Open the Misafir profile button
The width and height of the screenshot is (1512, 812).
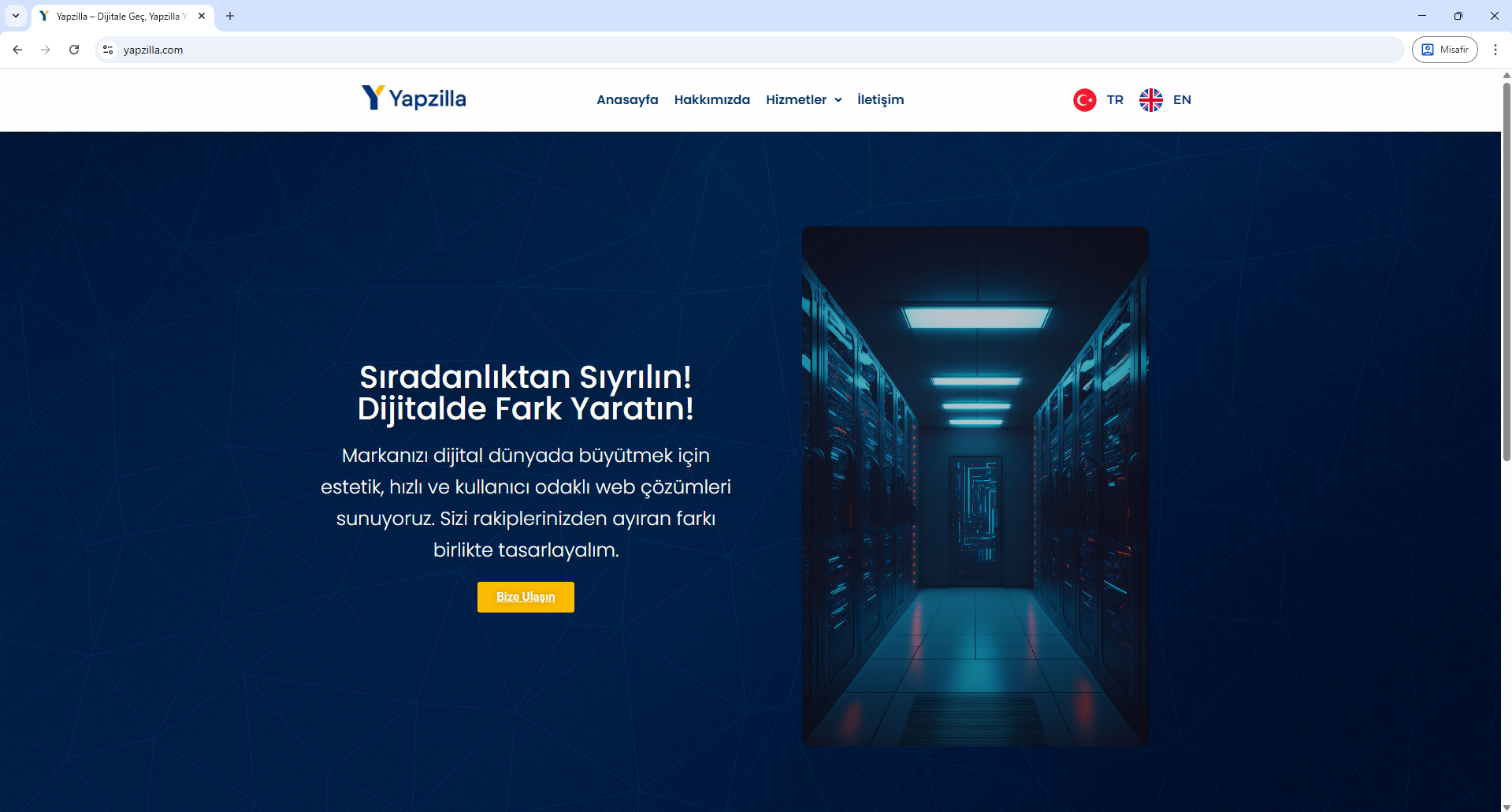click(x=1444, y=50)
